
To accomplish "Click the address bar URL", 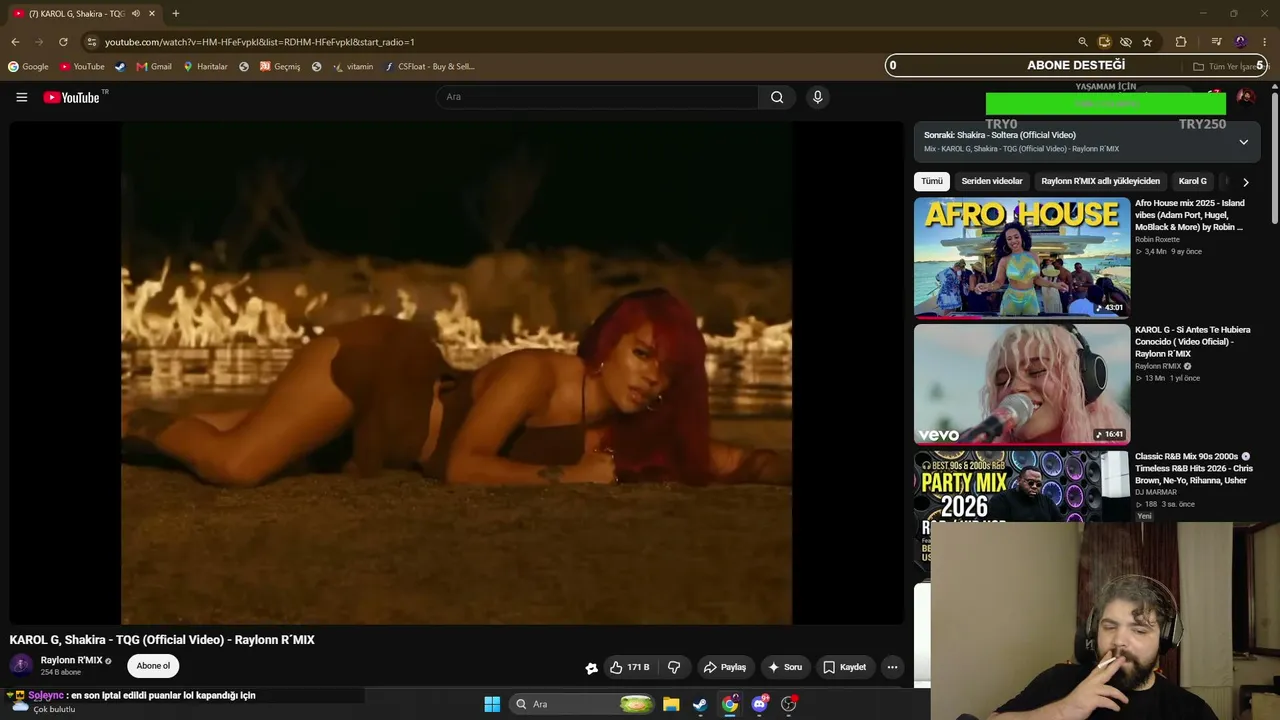I will [260, 42].
